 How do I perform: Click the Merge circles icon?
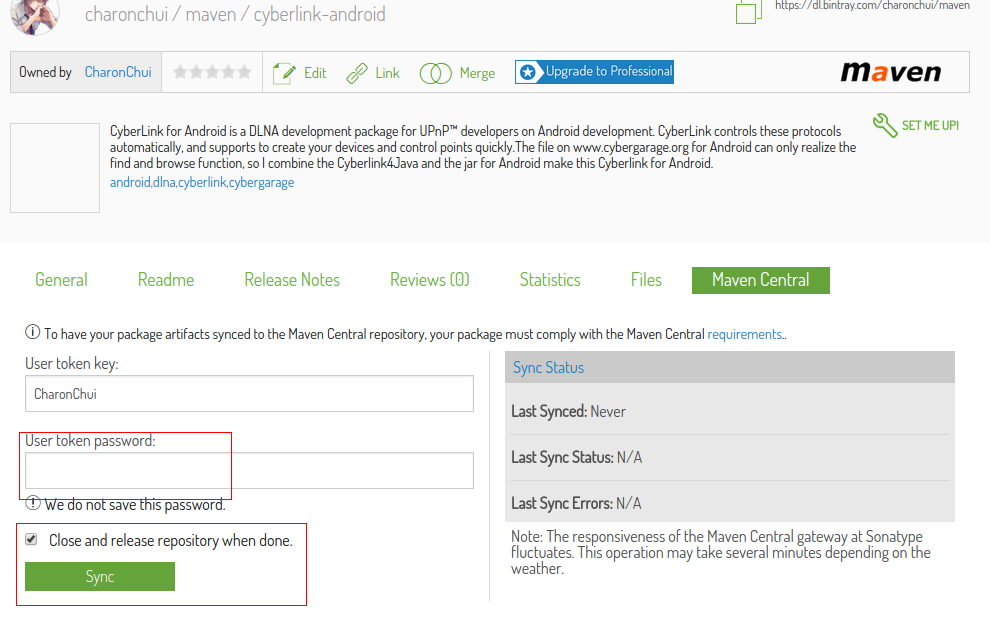point(436,73)
